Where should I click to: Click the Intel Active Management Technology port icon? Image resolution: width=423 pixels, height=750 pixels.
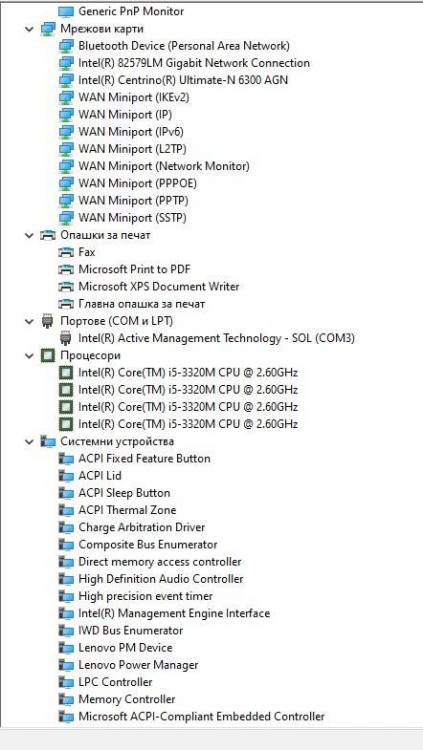pos(66,339)
